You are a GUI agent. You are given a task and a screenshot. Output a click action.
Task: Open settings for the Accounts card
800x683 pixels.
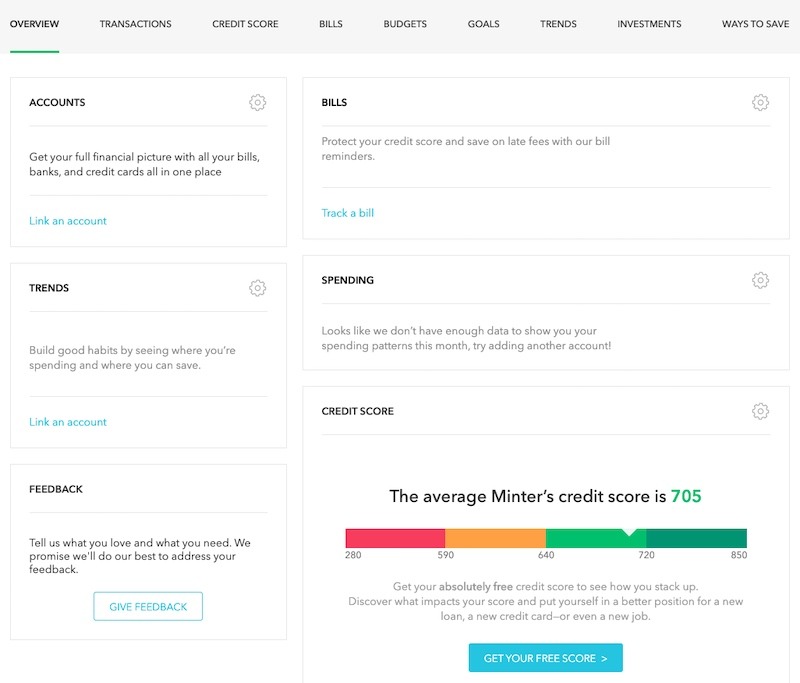pyautogui.click(x=260, y=101)
